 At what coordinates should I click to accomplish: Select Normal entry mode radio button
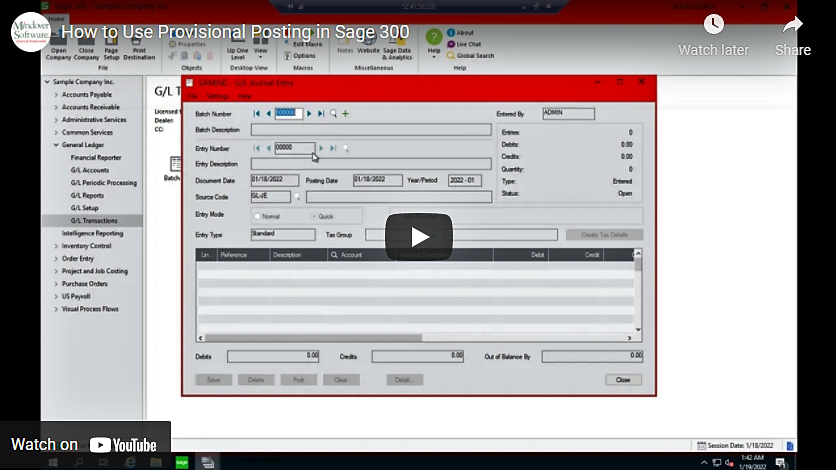pyautogui.click(x=258, y=216)
